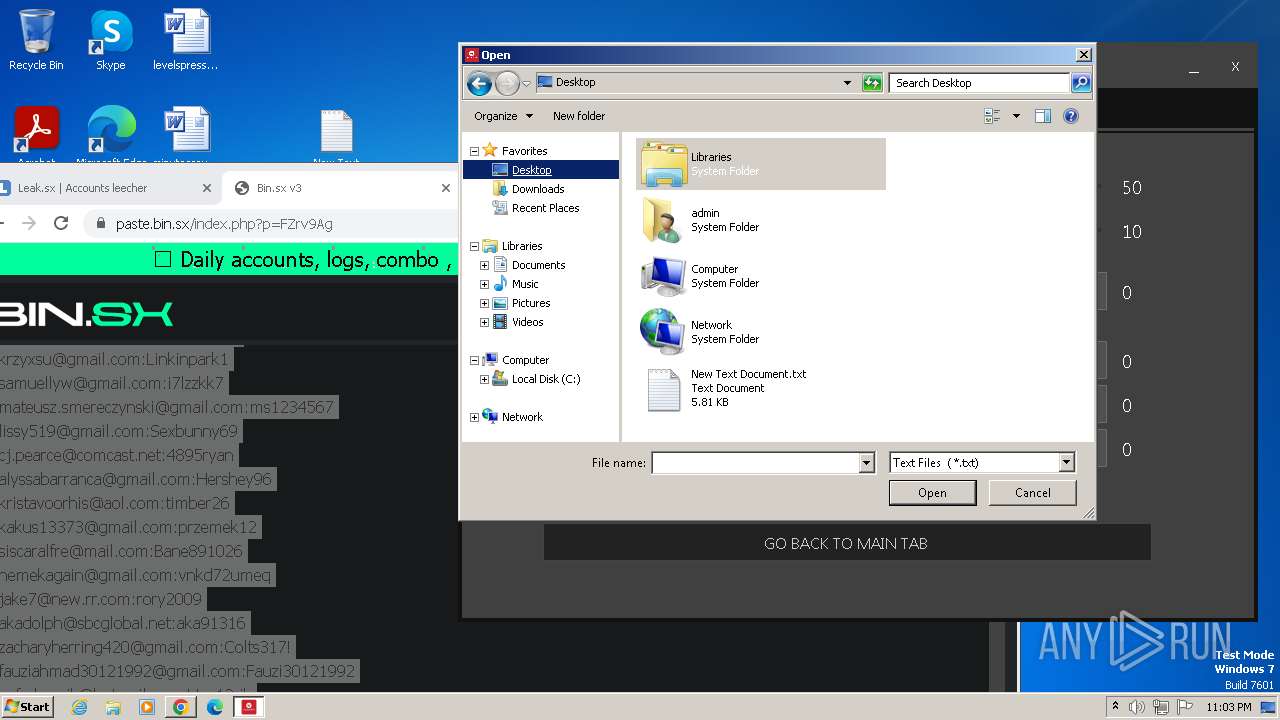Expand Local Disk (C:) node
Viewport: 1280px width, 720px height.
(x=485, y=379)
